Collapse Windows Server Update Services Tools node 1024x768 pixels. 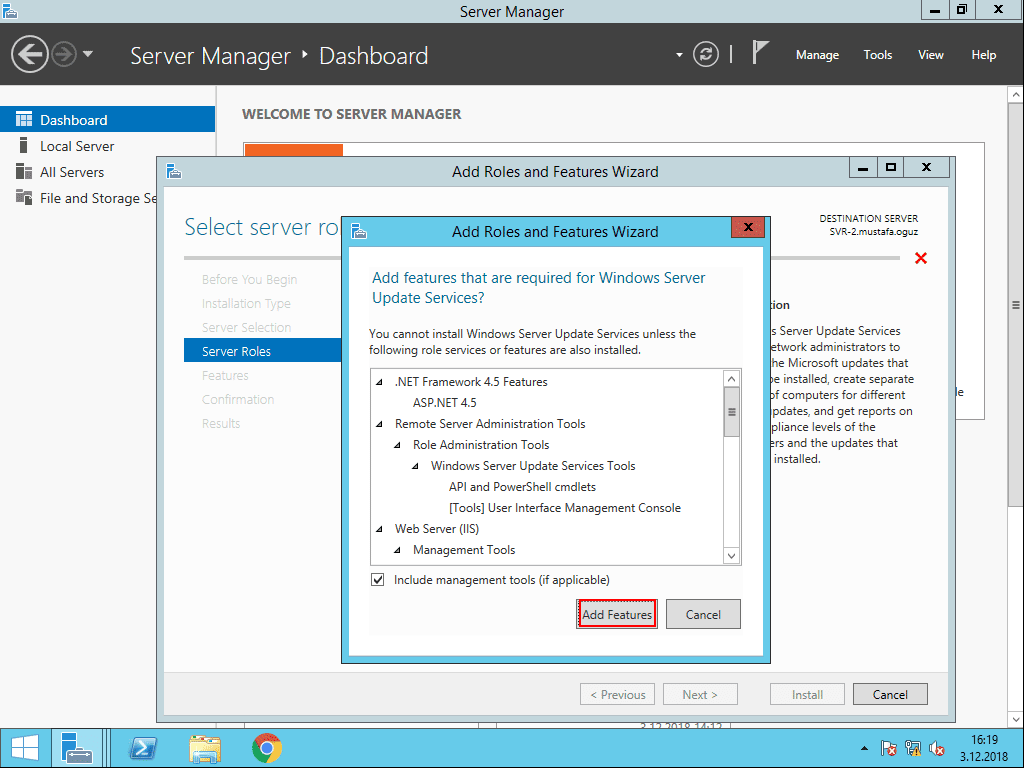click(415, 466)
